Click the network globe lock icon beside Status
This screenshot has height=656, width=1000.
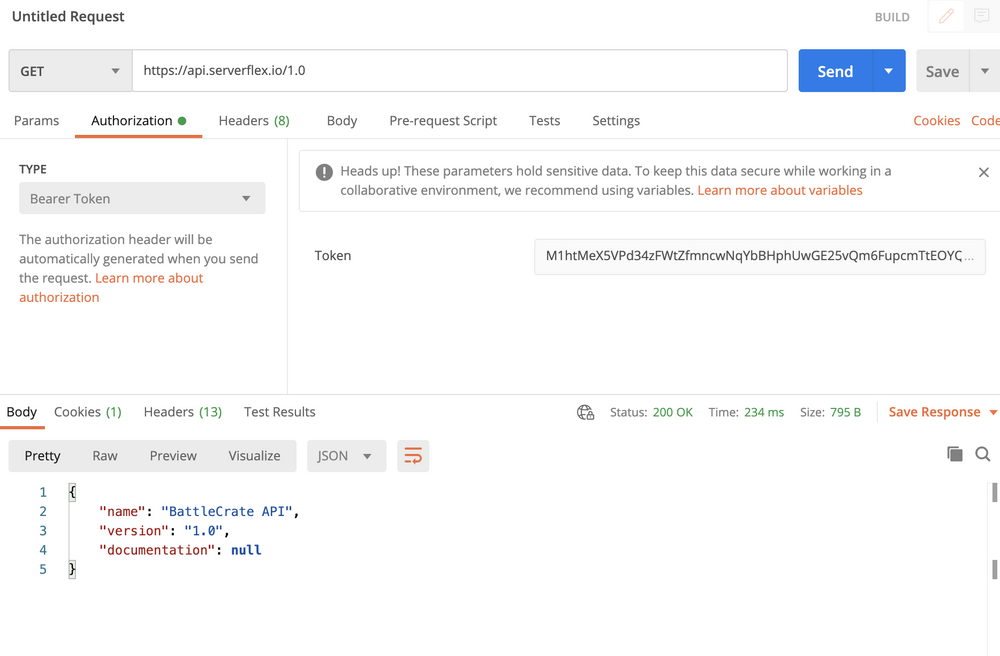pyautogui.click(x=585, y=412)
